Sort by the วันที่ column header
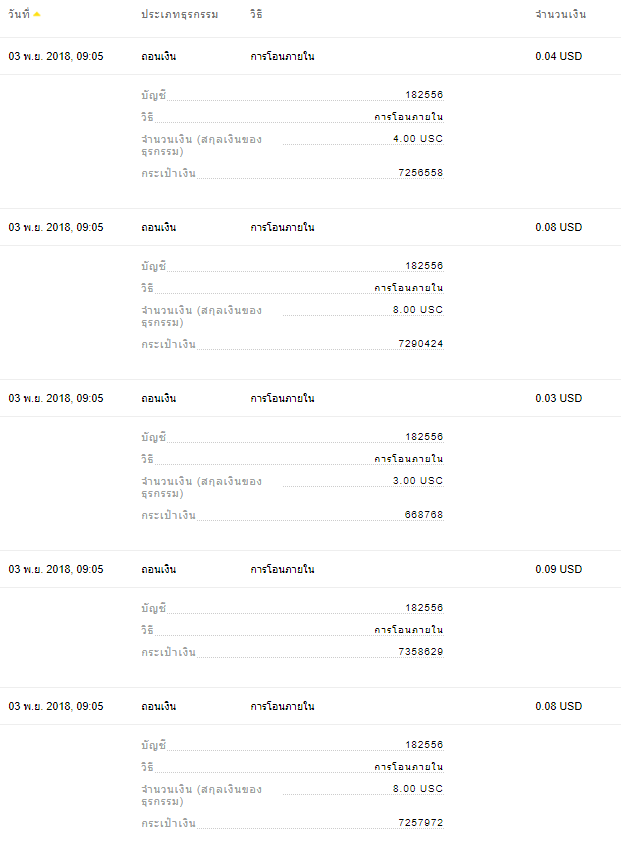This screenshot has width=621, height=857. pos(19,14)
